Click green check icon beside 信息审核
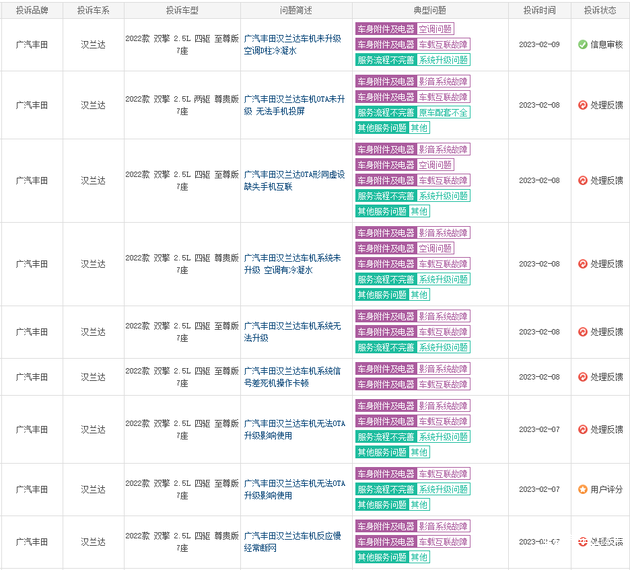 [582, 45]
